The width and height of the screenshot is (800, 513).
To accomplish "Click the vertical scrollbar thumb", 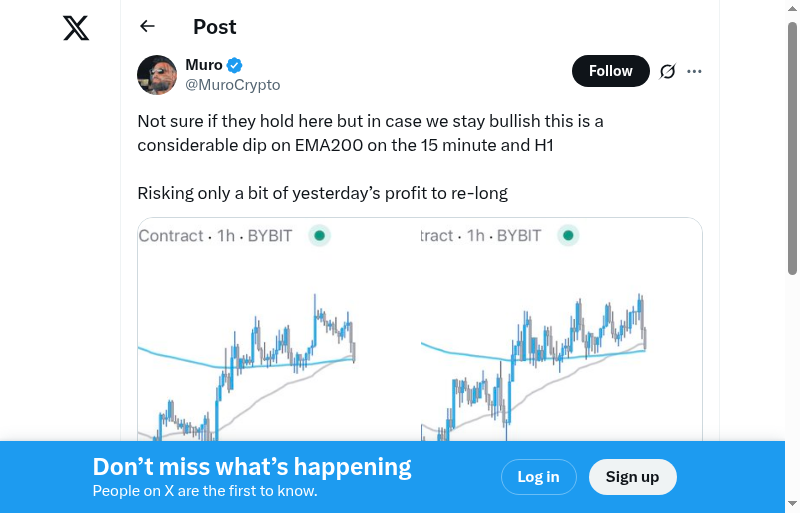I will 792,145.
